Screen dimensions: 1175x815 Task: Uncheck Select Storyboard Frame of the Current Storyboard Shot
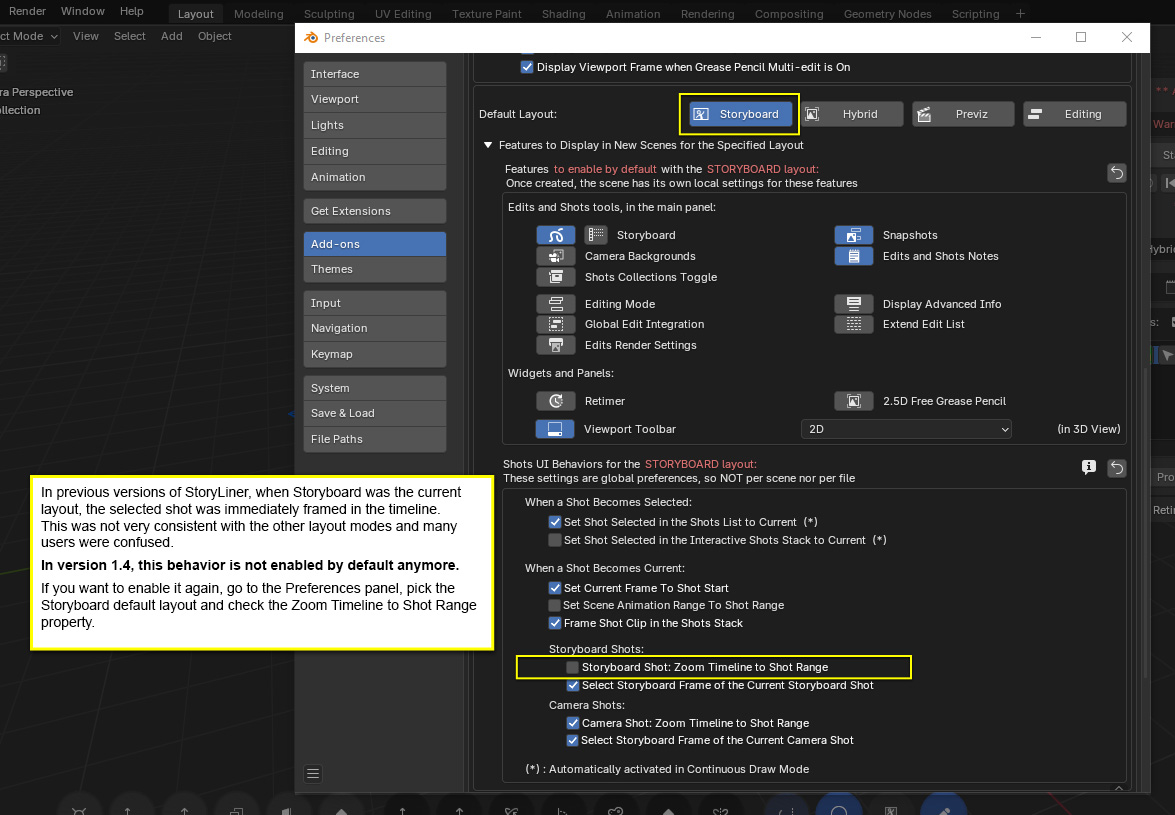coord(573,685)
